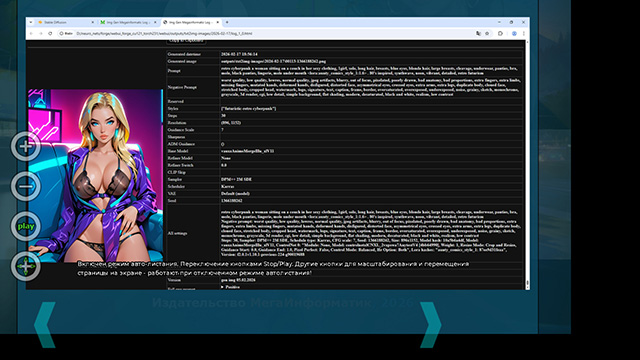Close the active Img Gen Log tab
Viewport: 640px width, 360px height.
[x=218, y=22]
